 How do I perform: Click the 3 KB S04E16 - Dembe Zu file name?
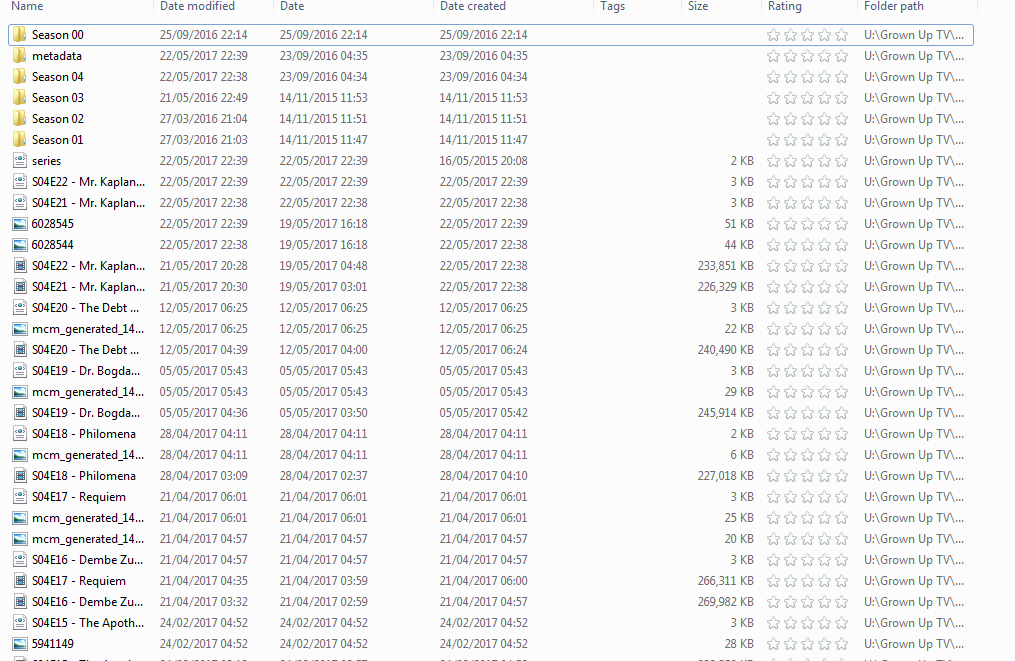pyautogui.click(x=87, y=560)
